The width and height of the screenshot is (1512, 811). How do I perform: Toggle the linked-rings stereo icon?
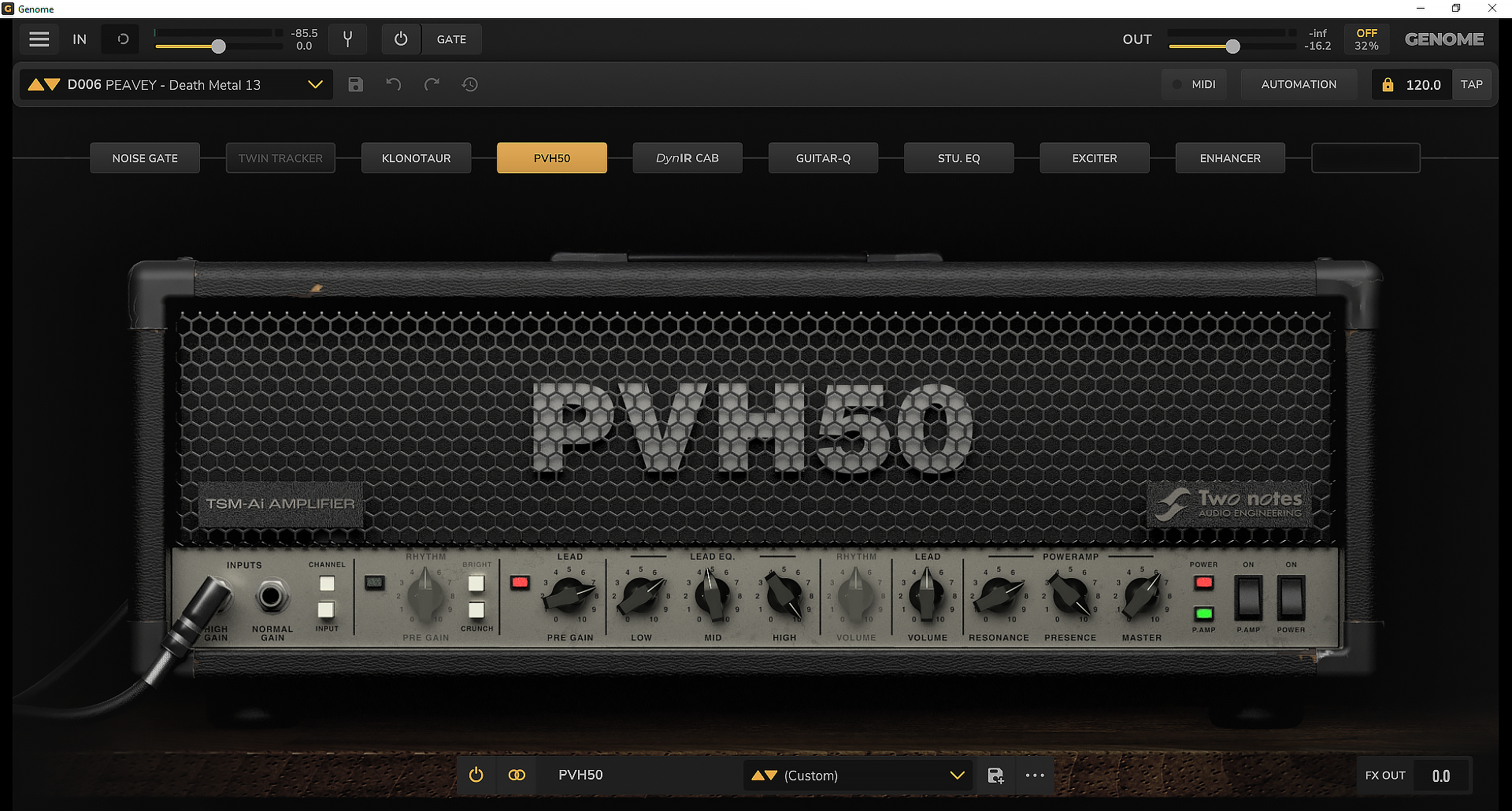517,776
